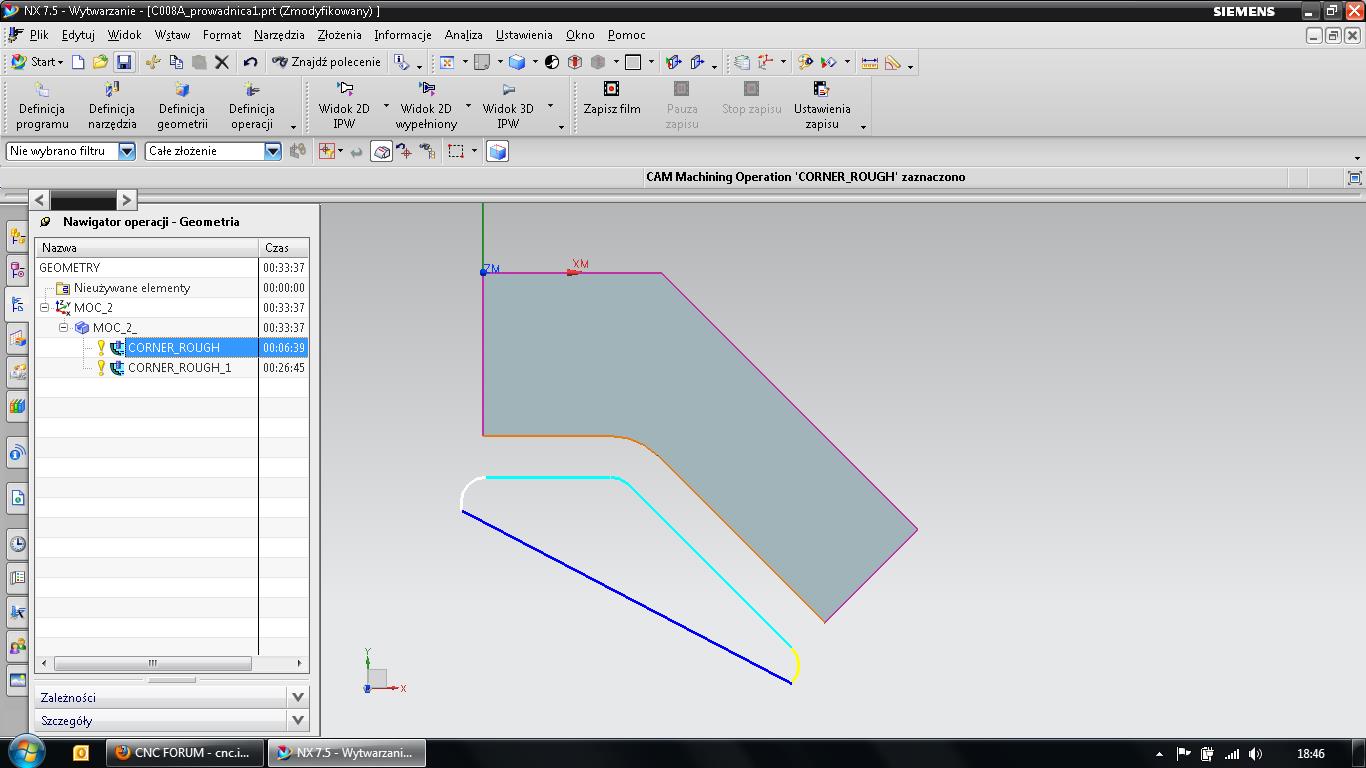Save the part with the floppy icon

coord(123,62)
